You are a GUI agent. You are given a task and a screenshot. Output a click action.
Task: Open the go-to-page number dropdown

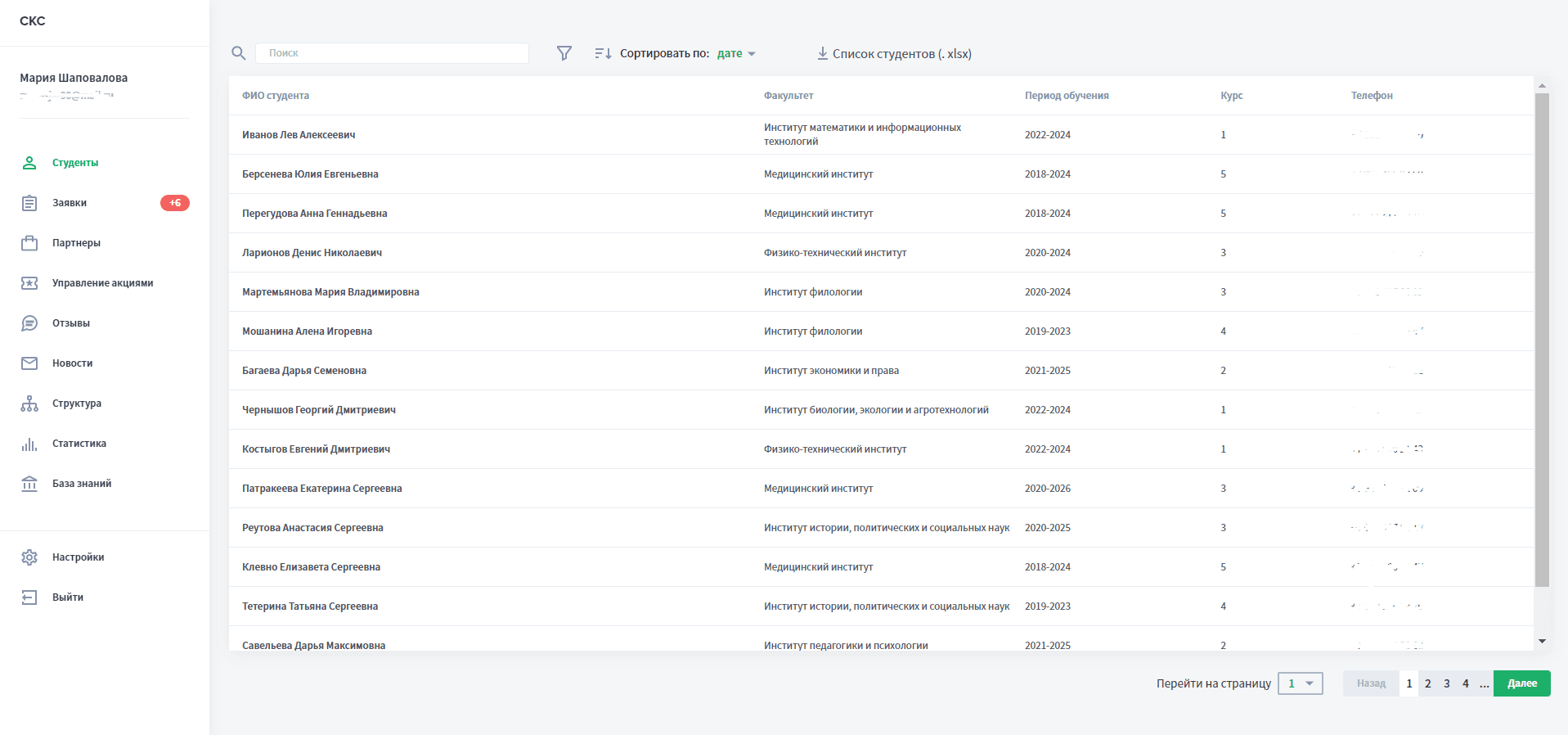[x=1300, y=683]
